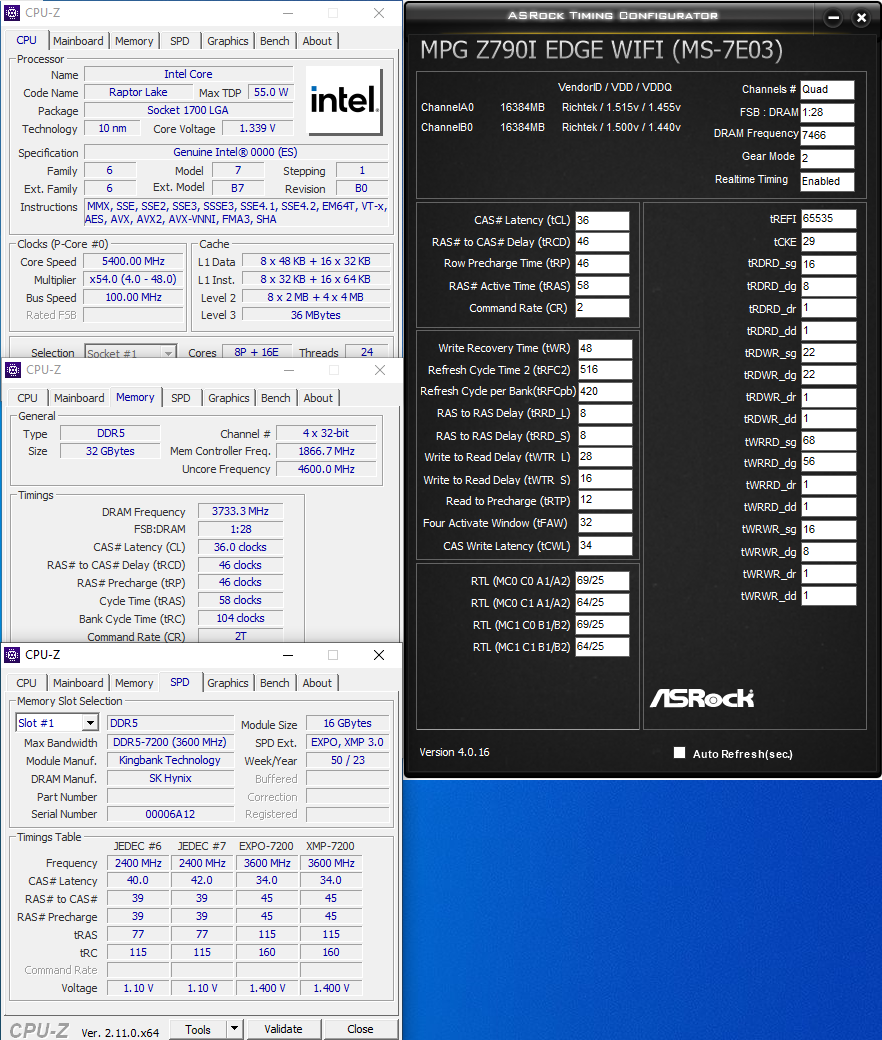Click the Tools button
Image resolution: width=882 pixels, height=1040 pixels.
point(198,1029)
